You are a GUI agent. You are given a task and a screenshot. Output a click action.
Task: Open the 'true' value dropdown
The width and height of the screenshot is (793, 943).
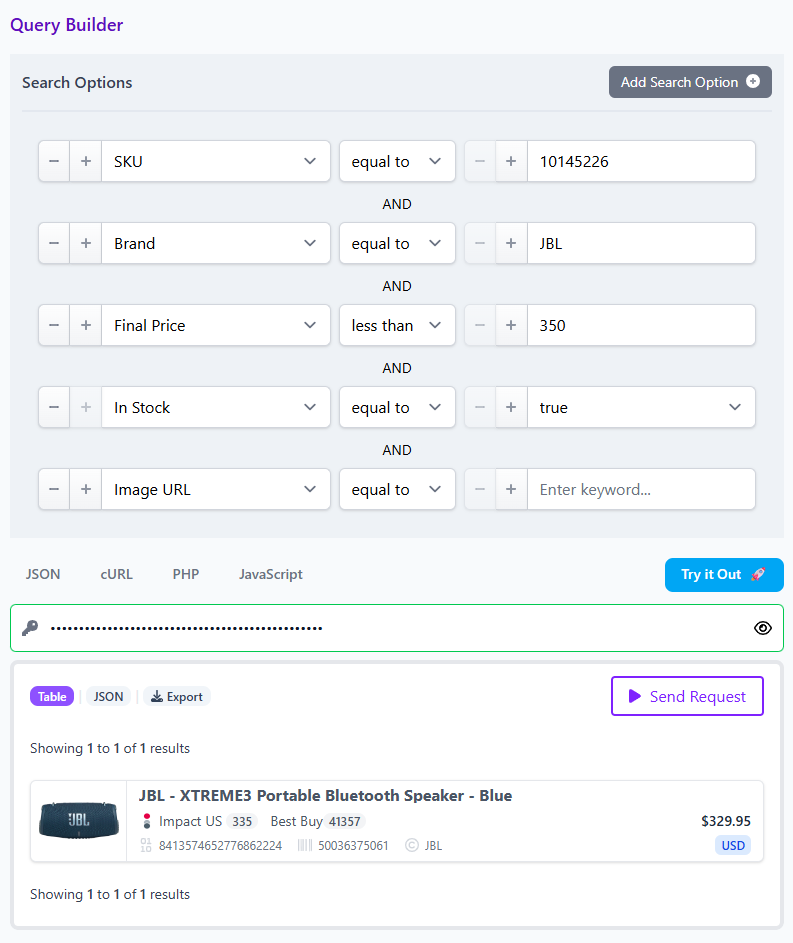(641, 407)
